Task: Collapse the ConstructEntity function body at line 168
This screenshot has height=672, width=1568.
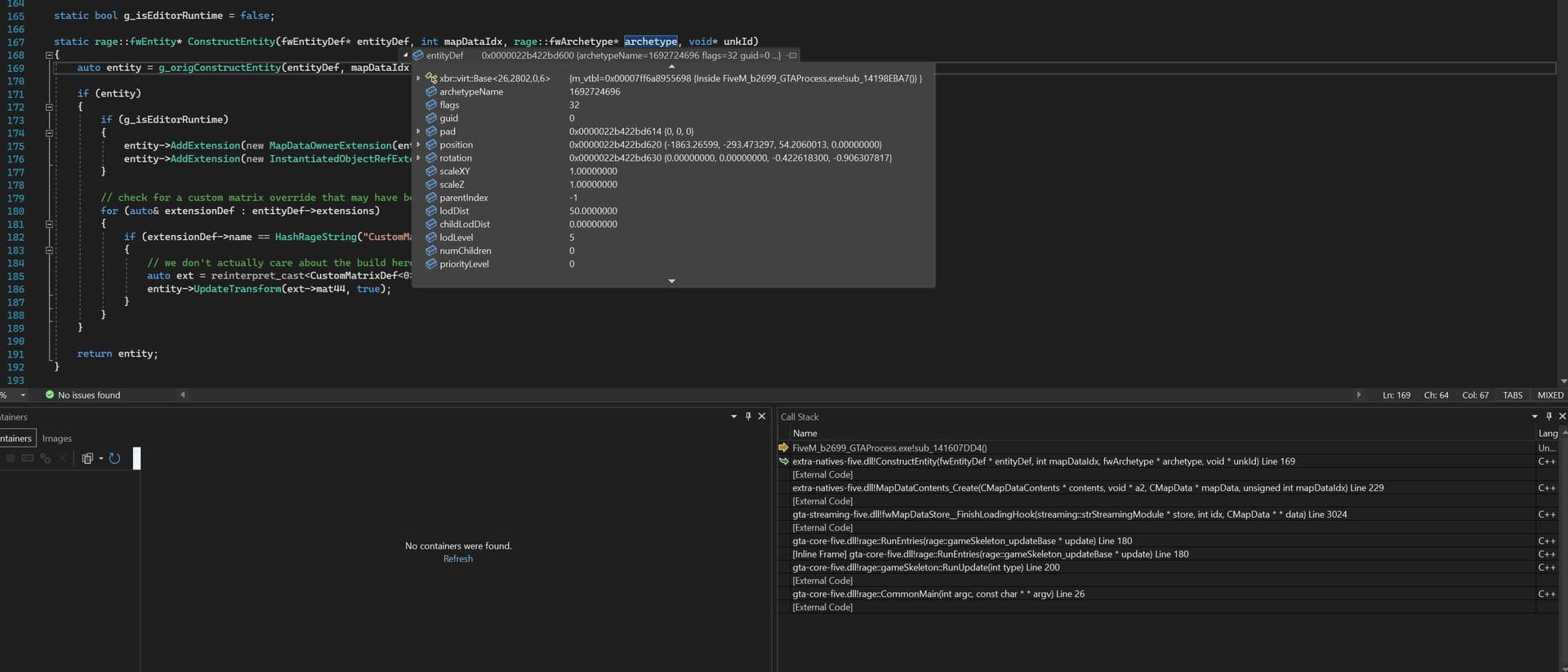Action: point(49,55)
